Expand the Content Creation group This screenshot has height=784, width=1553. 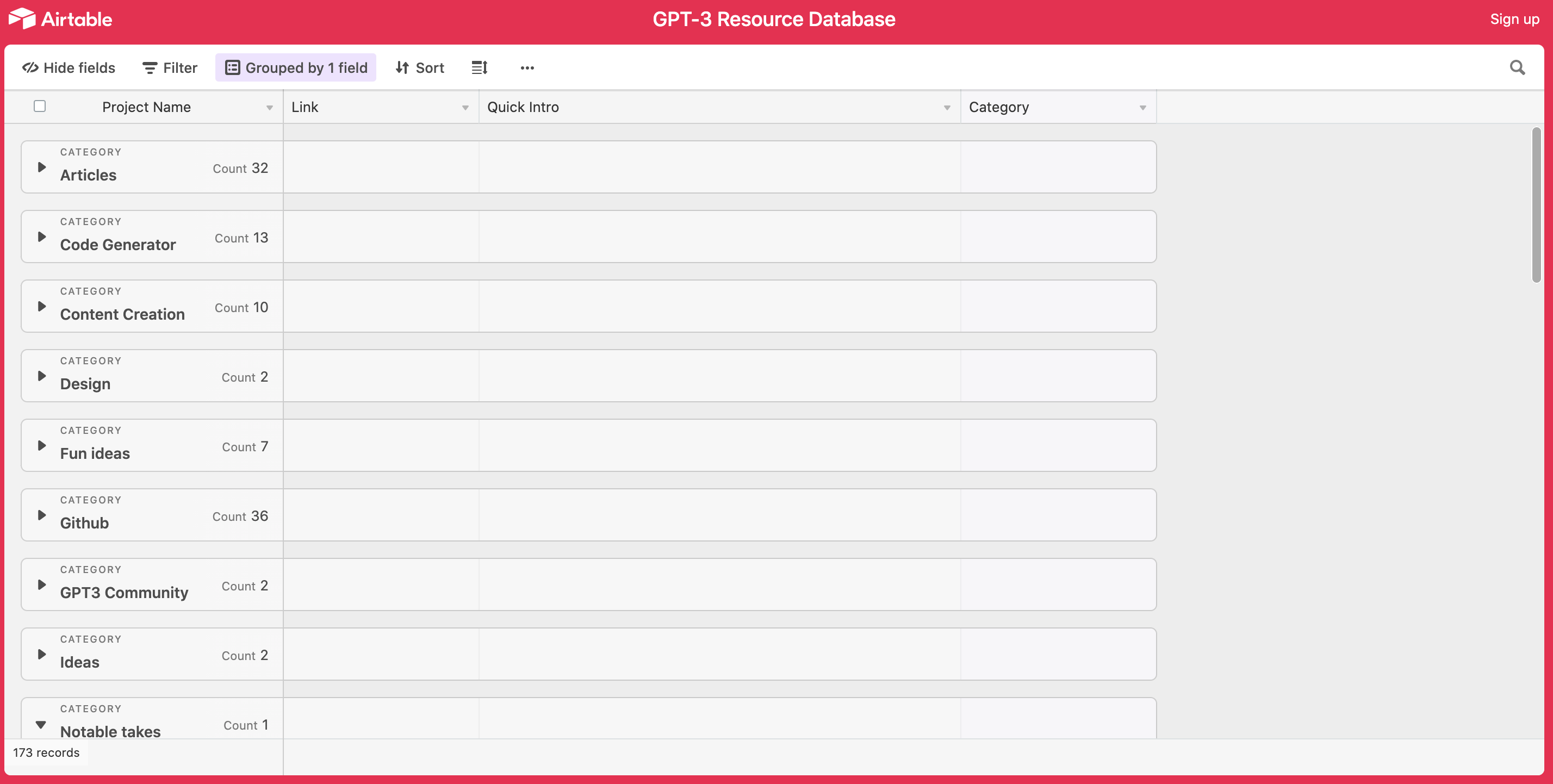tap(41, 306)
